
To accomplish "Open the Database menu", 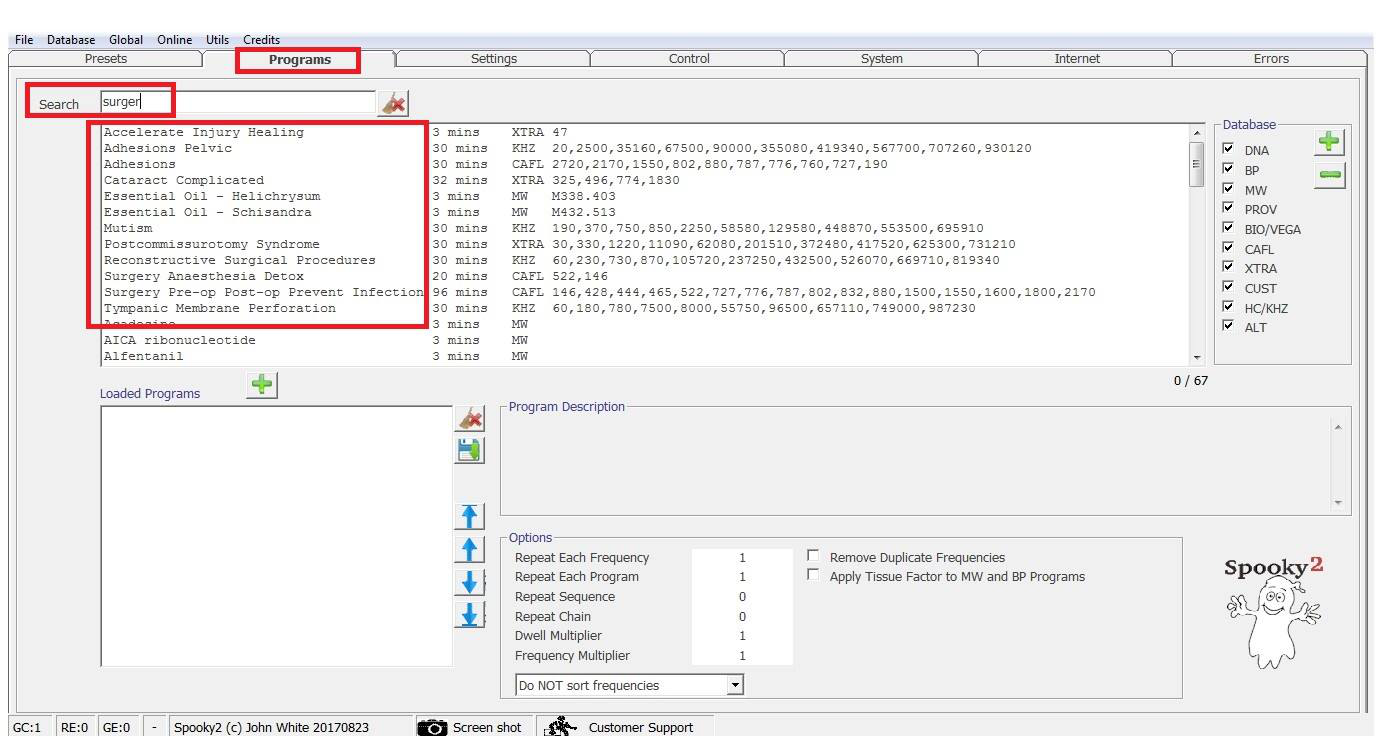I will click(x=71, y=40).
